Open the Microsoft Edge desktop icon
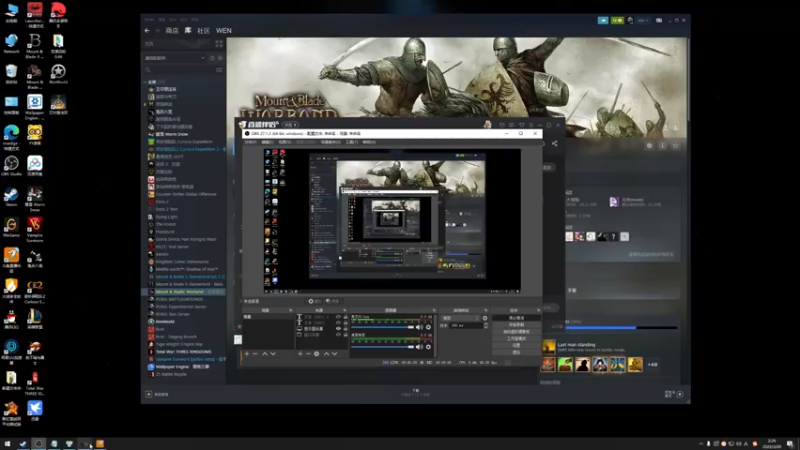Viewport: 800px width, 450px height. tap(11, 134)
